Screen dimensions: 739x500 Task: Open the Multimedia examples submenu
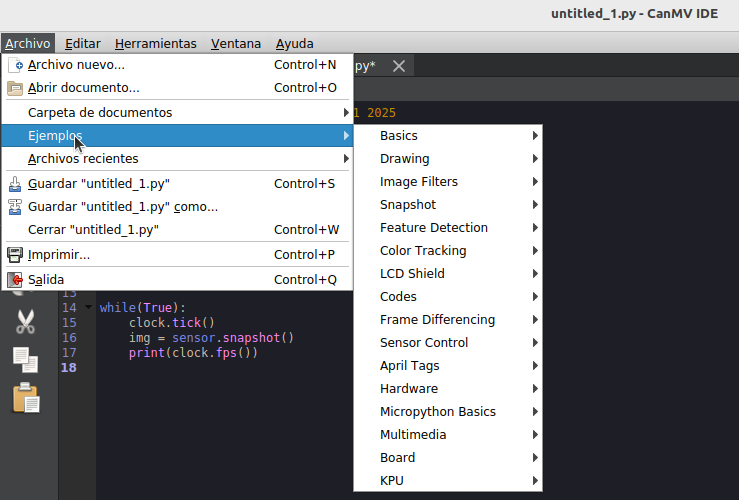click(448, 435)
